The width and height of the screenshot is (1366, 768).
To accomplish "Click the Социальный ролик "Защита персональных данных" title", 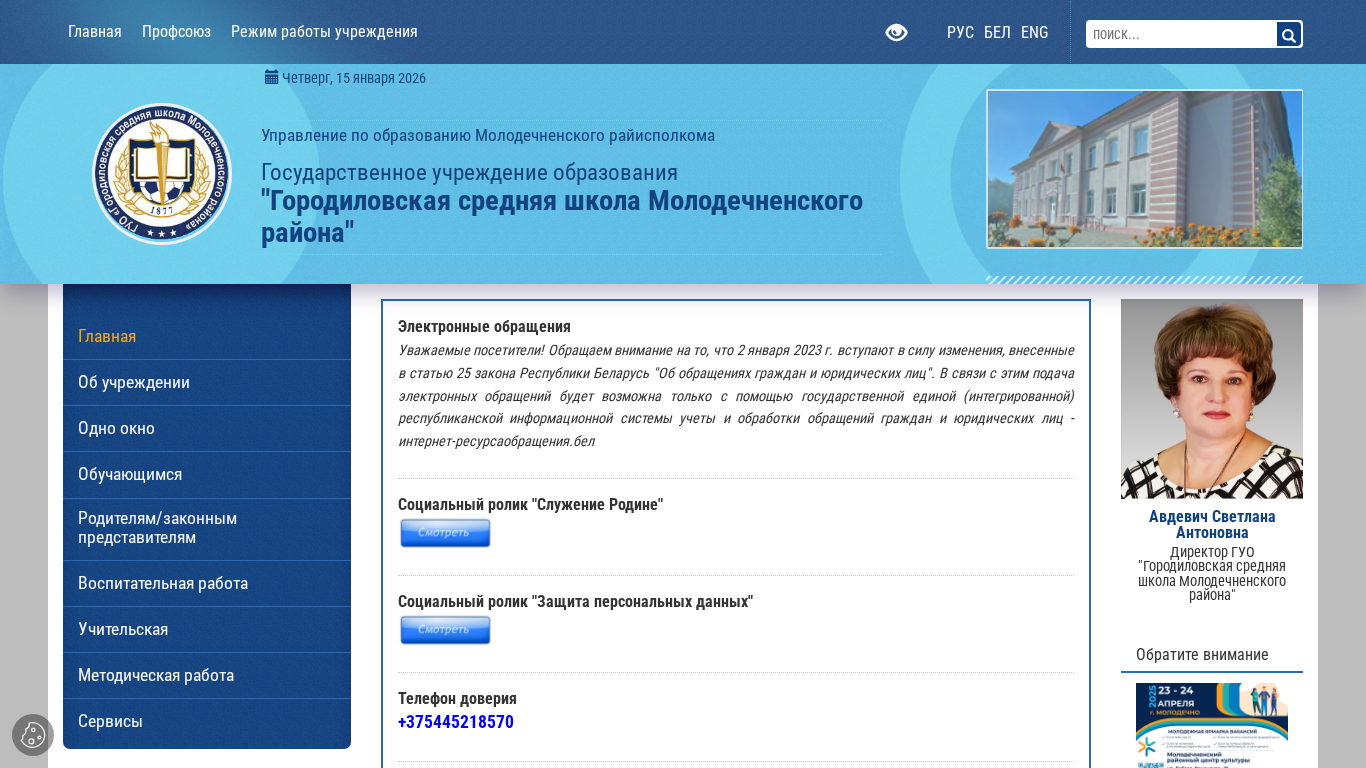I will coord(575,601).
